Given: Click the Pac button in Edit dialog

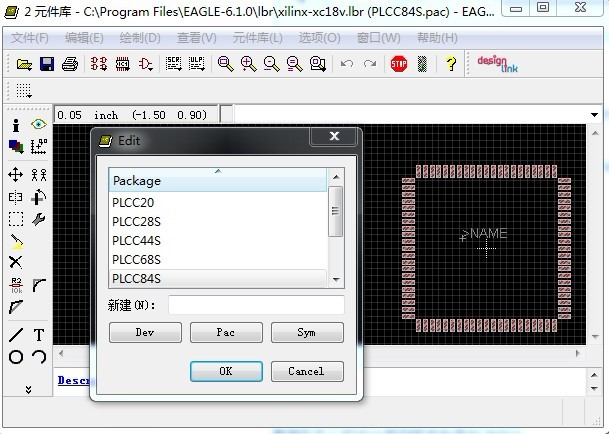Looking at the screenshot, I should [x=226, y=333].
